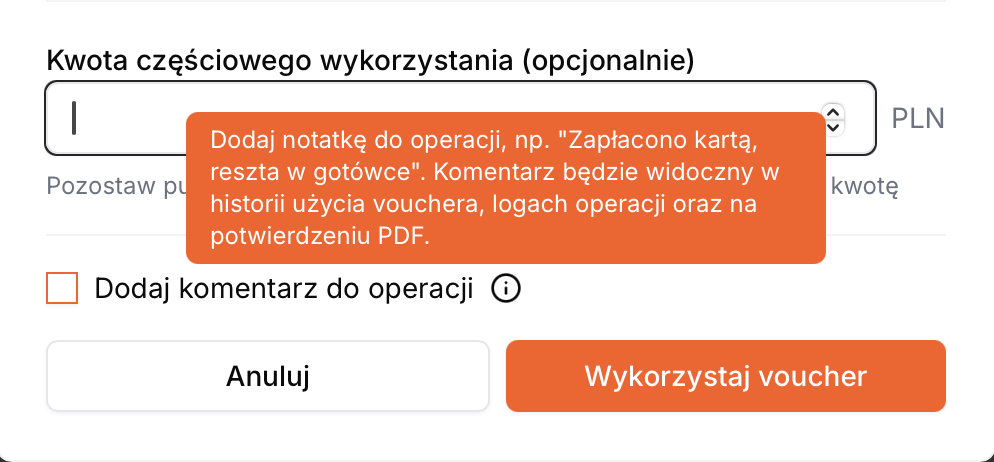Viewport: 994px width, 462px height.
Task: Click the "Kwota częściowego wykorzystania (opcjonalnie)" label
Action: coord(370,60)
